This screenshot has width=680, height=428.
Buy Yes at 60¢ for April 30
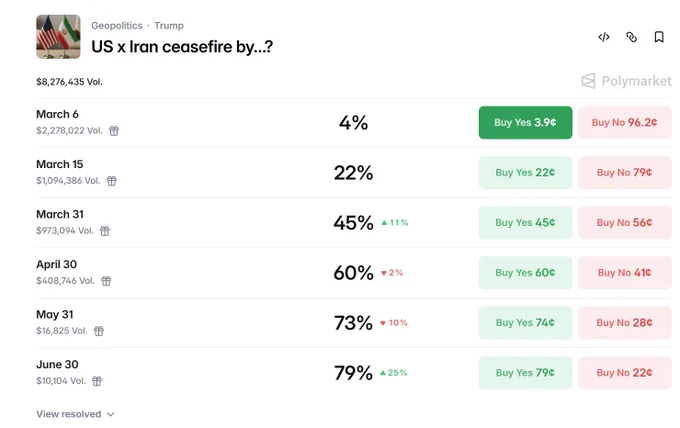click(525, 273)
